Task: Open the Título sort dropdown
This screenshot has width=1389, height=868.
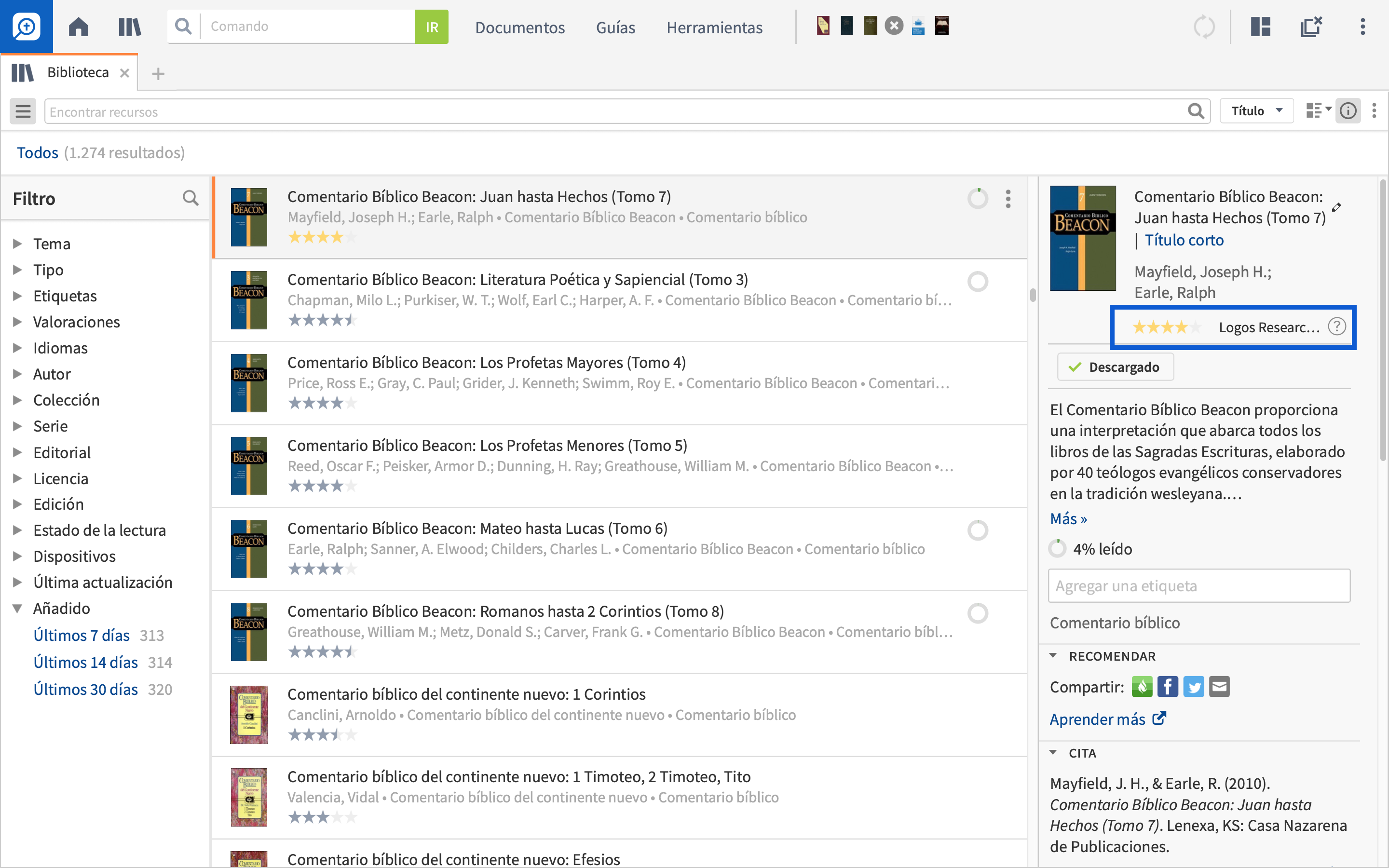Action: (1256, 111)
